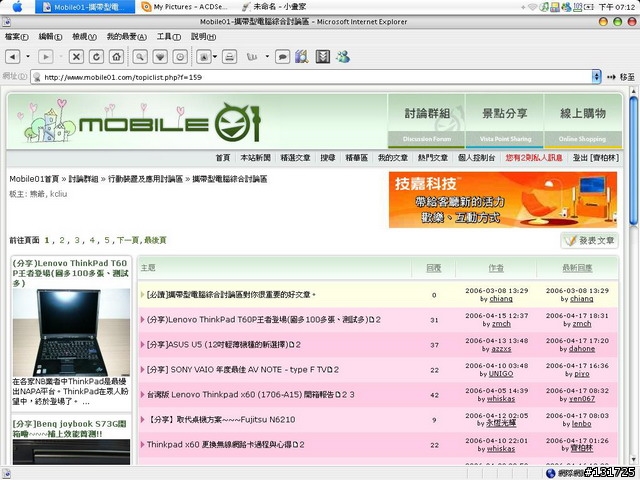Image resolution: width=640 pixels, height=480 pixels.
Task: Open Favorites heart toolbar icon
Action: tap(160, 57)
